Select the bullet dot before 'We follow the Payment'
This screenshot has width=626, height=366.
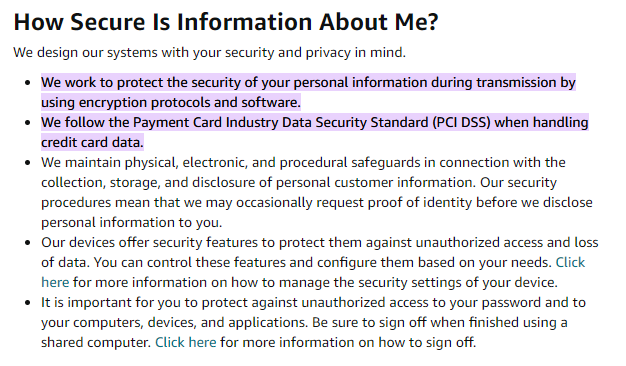pyautogui.click(x=28, y=123)
